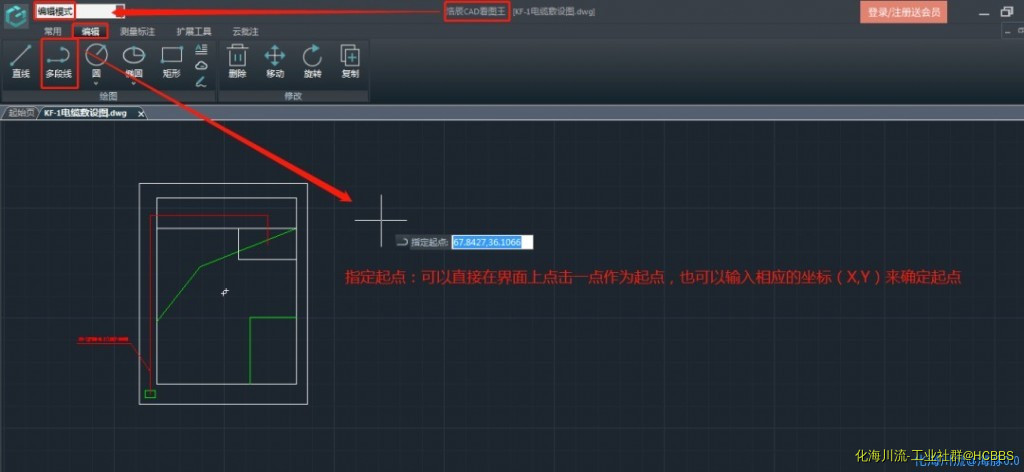The image size is (1024, 472).
Task: Click the 指定起点 coordinate input field
Action: (492, 242)
